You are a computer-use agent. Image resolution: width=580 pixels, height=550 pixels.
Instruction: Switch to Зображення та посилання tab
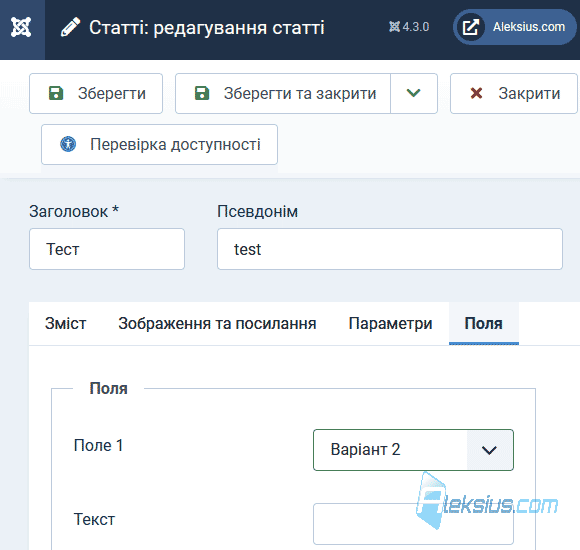click(217, 324)
